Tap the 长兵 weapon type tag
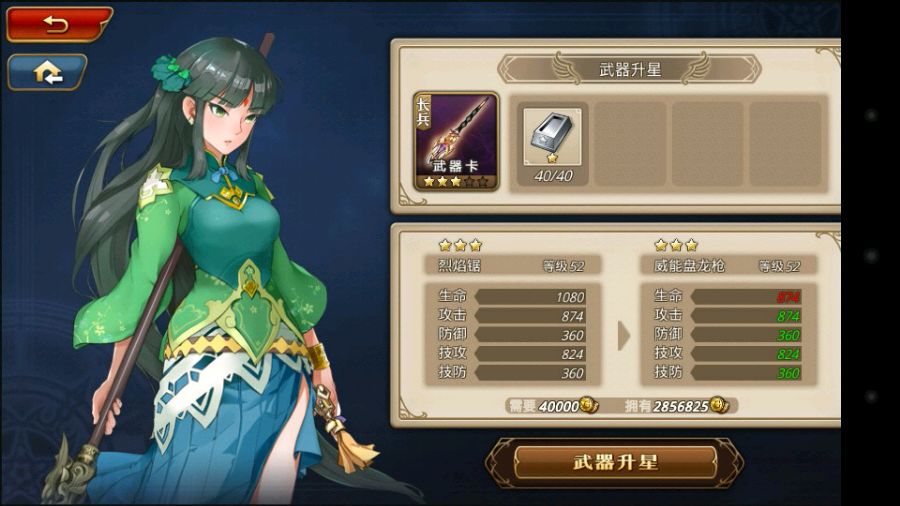The image size is (900, 506). point(423,112)
